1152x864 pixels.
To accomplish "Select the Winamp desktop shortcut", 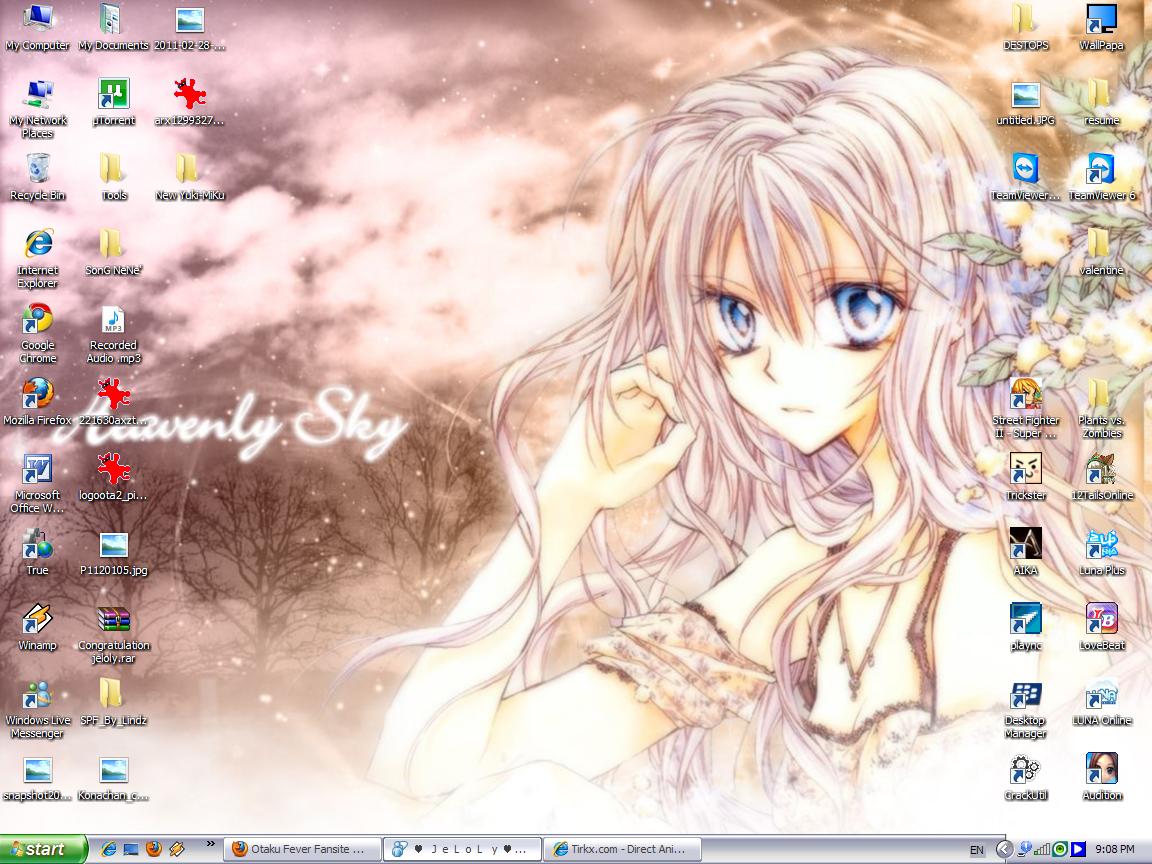I will pyautogui.click(x=37, y=627).
